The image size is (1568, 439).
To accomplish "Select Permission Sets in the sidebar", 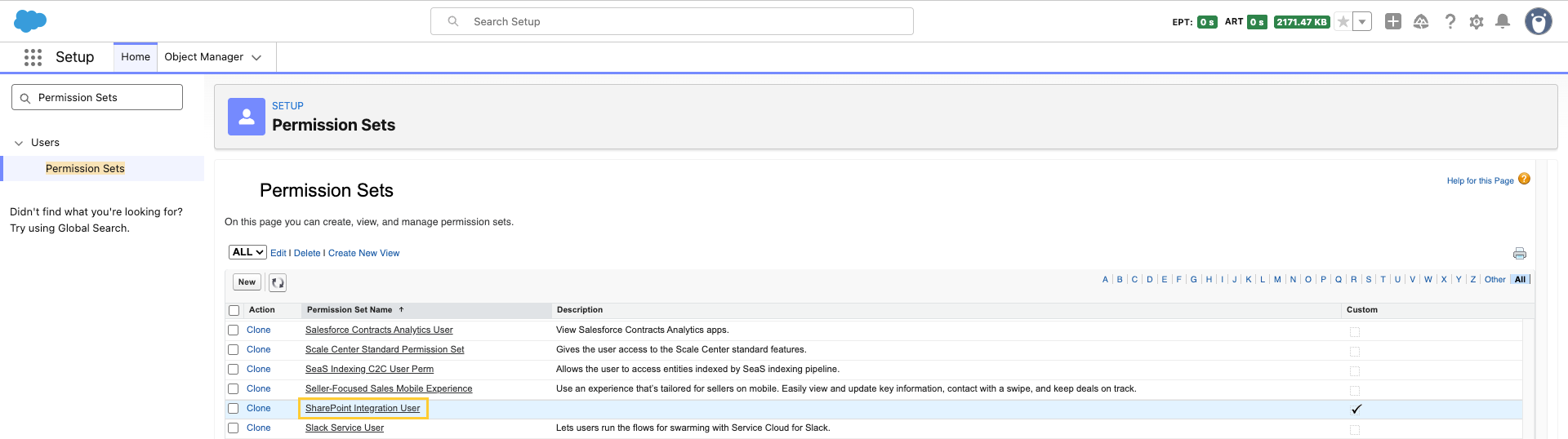I will pos(85,168).
